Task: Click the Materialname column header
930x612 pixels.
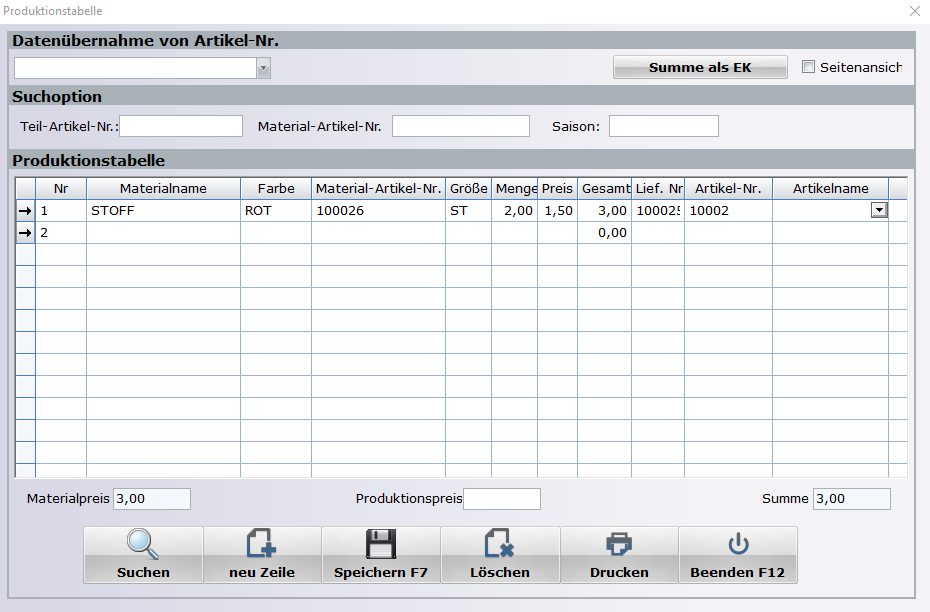Action: point(163,188)
